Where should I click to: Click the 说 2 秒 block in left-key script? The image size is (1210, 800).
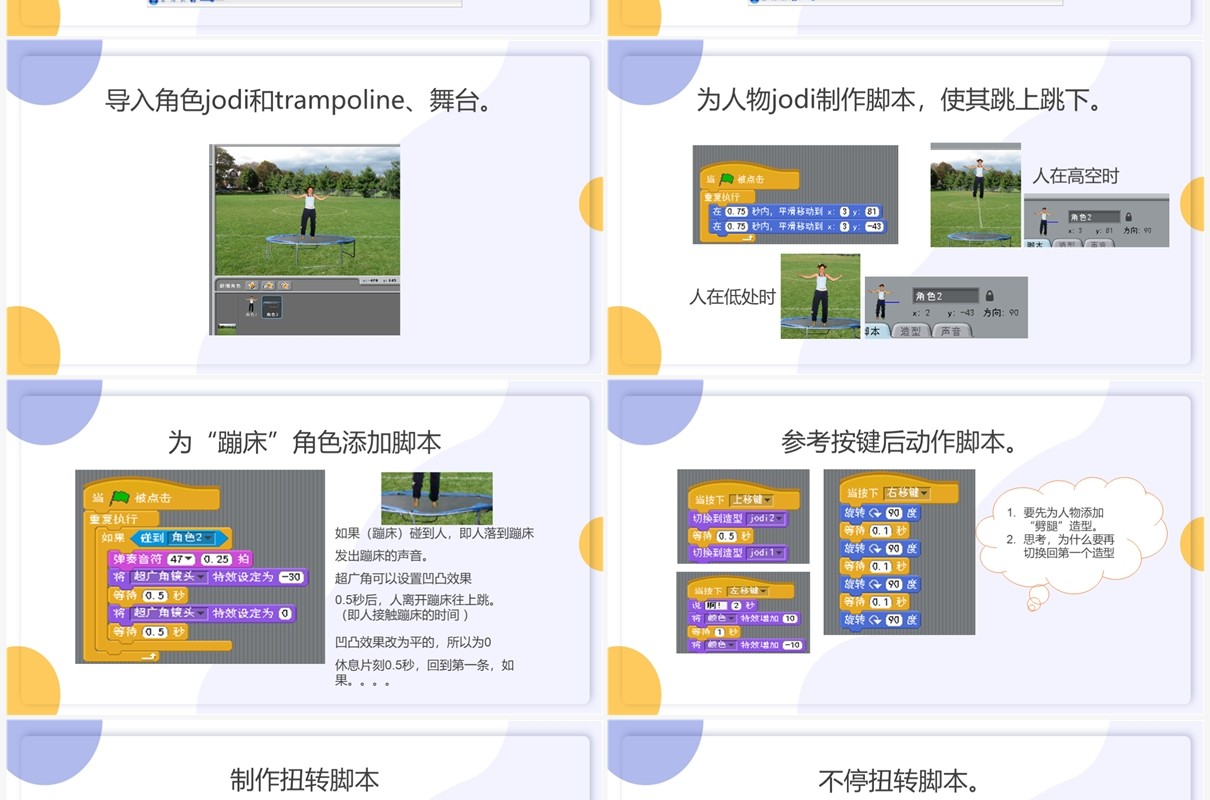(x=723, y=605)
